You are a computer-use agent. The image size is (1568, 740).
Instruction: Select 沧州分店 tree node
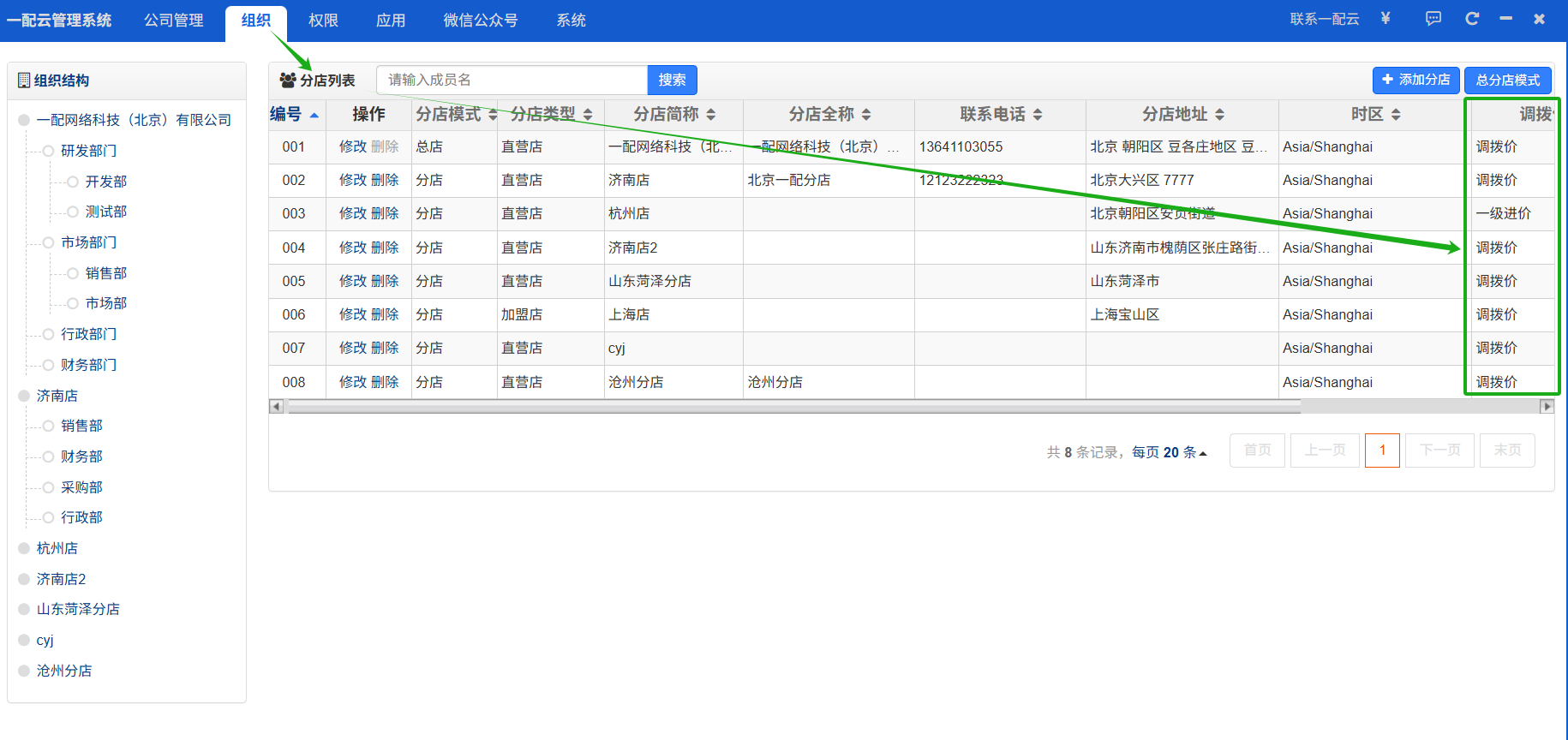click(64, 671)
